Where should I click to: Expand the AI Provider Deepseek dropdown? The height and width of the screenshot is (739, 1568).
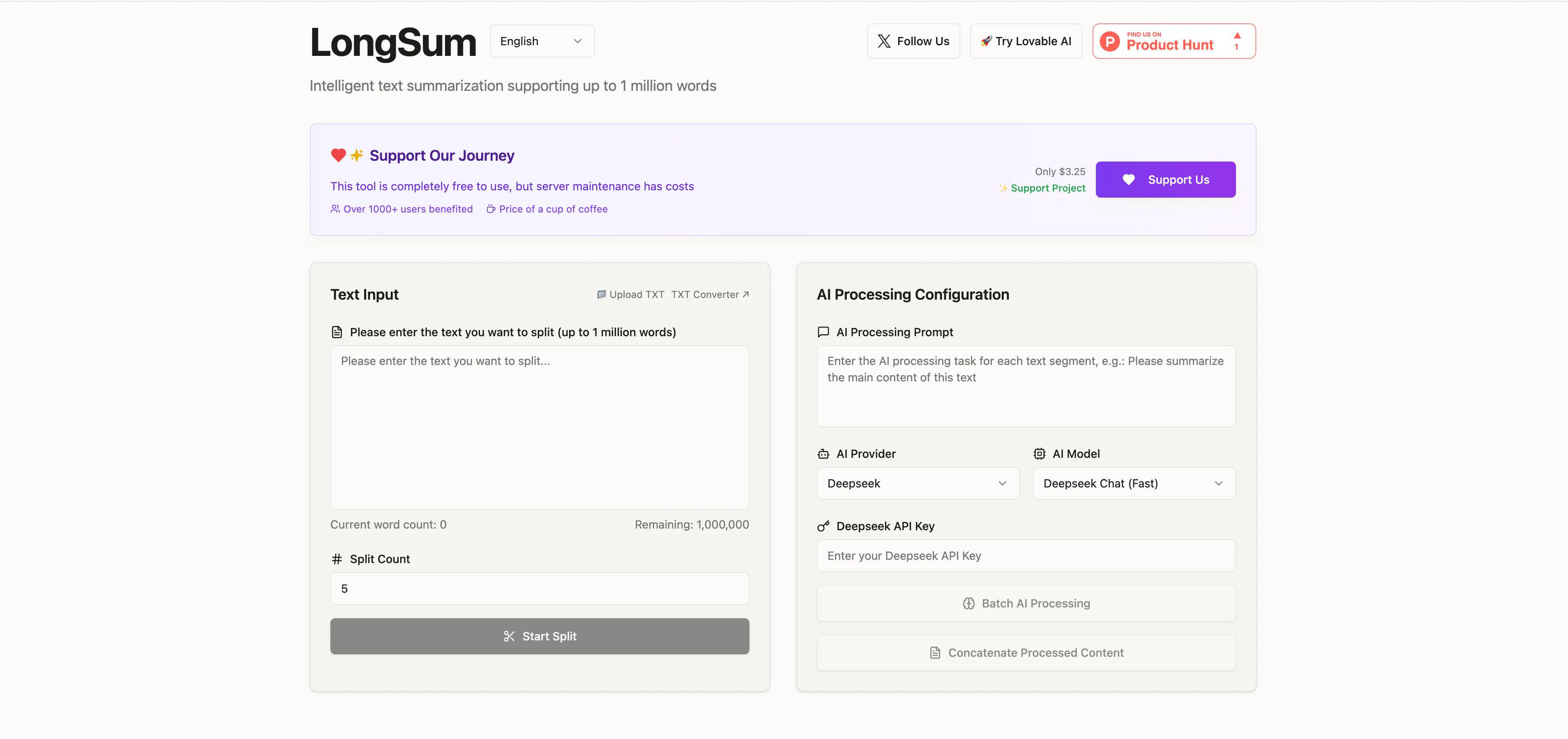tap(918, 483)
